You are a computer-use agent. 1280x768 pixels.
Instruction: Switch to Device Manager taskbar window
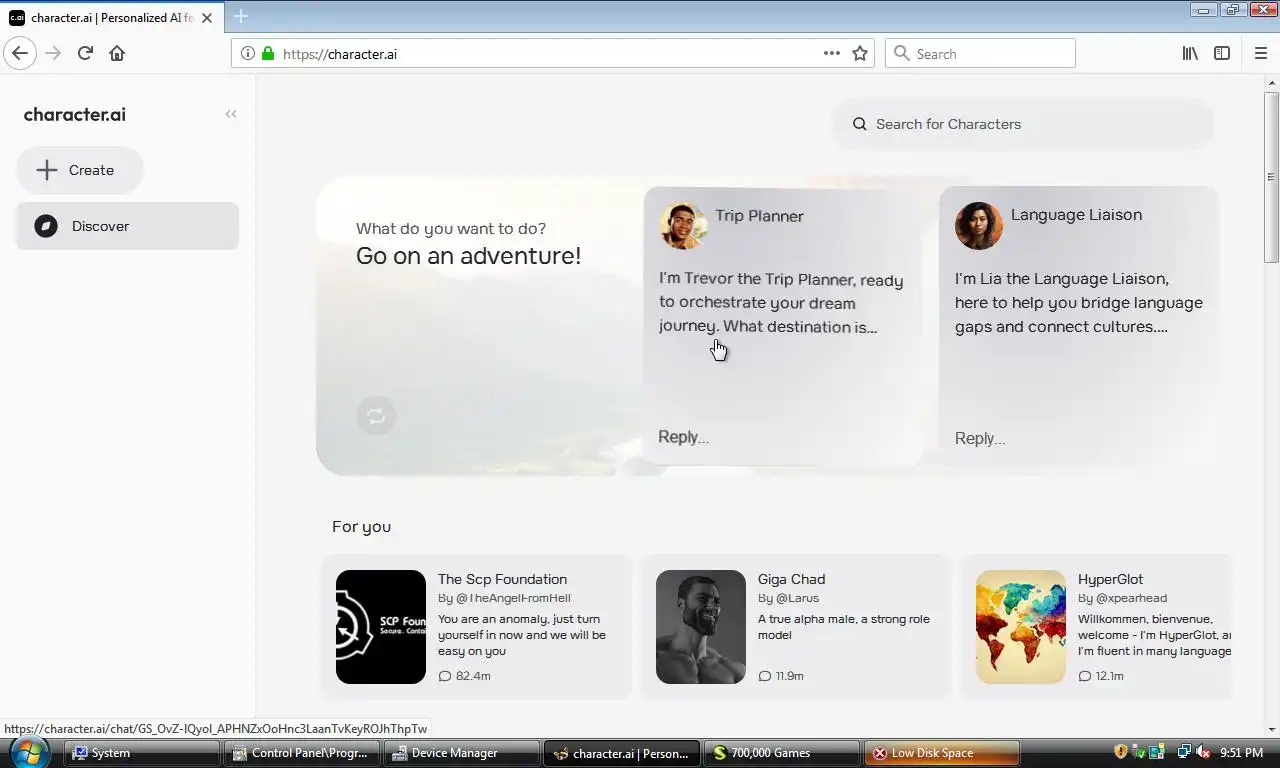coord(462,753)
